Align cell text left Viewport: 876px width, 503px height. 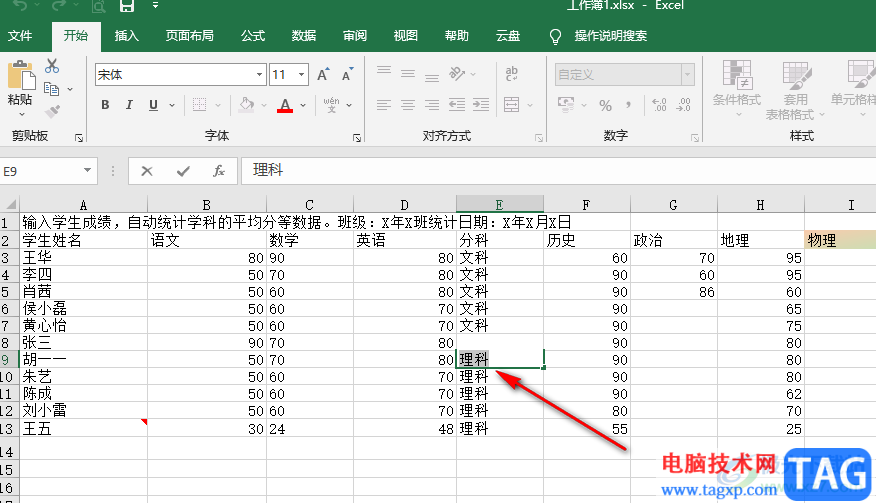pos(384,105)
